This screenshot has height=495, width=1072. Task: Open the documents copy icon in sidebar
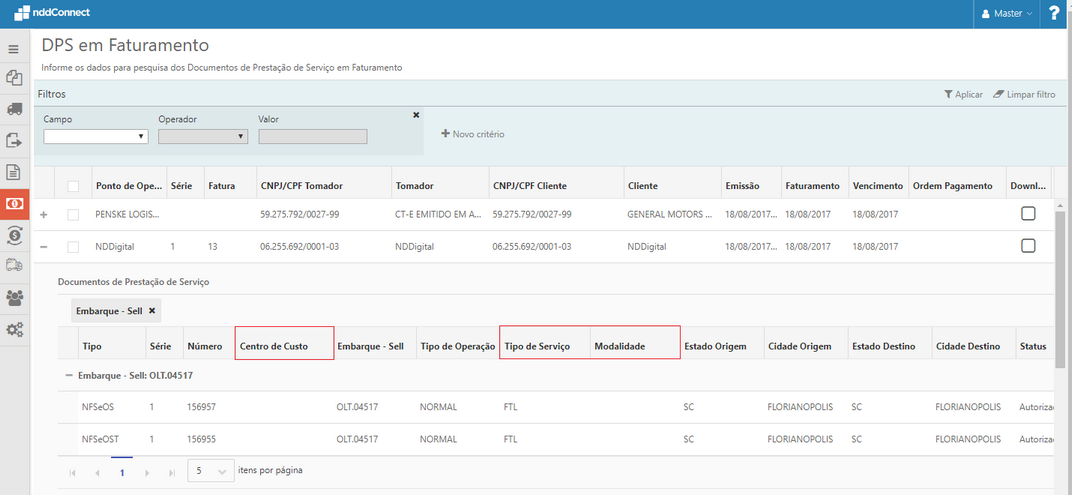coord(14,78)
